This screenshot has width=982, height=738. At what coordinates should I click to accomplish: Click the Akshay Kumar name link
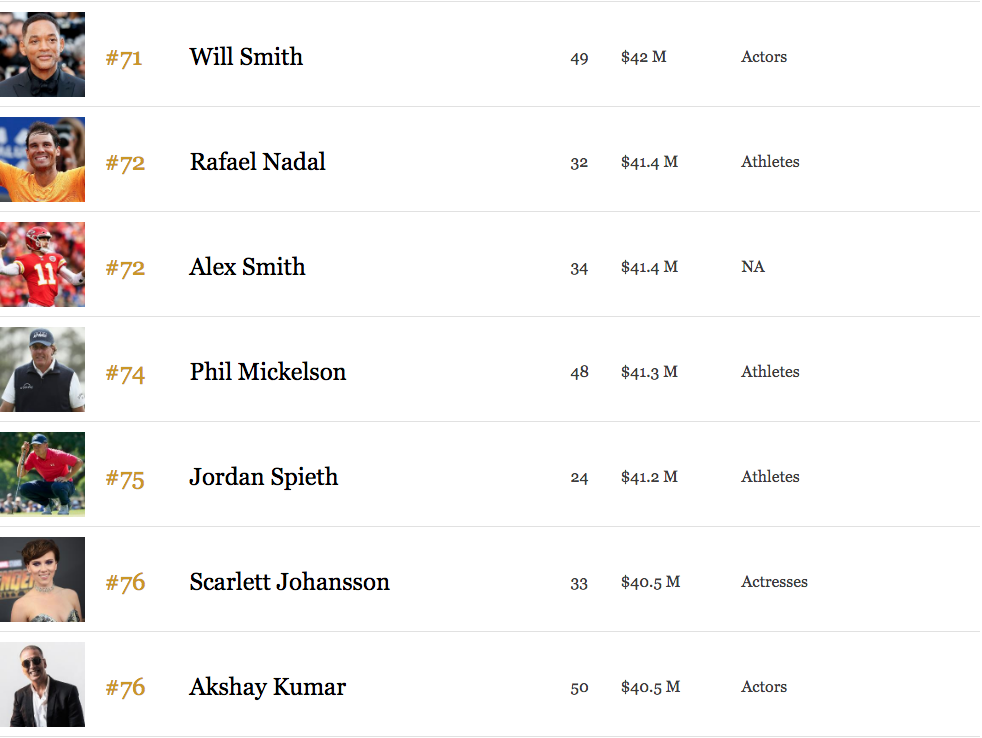[267, 687]
